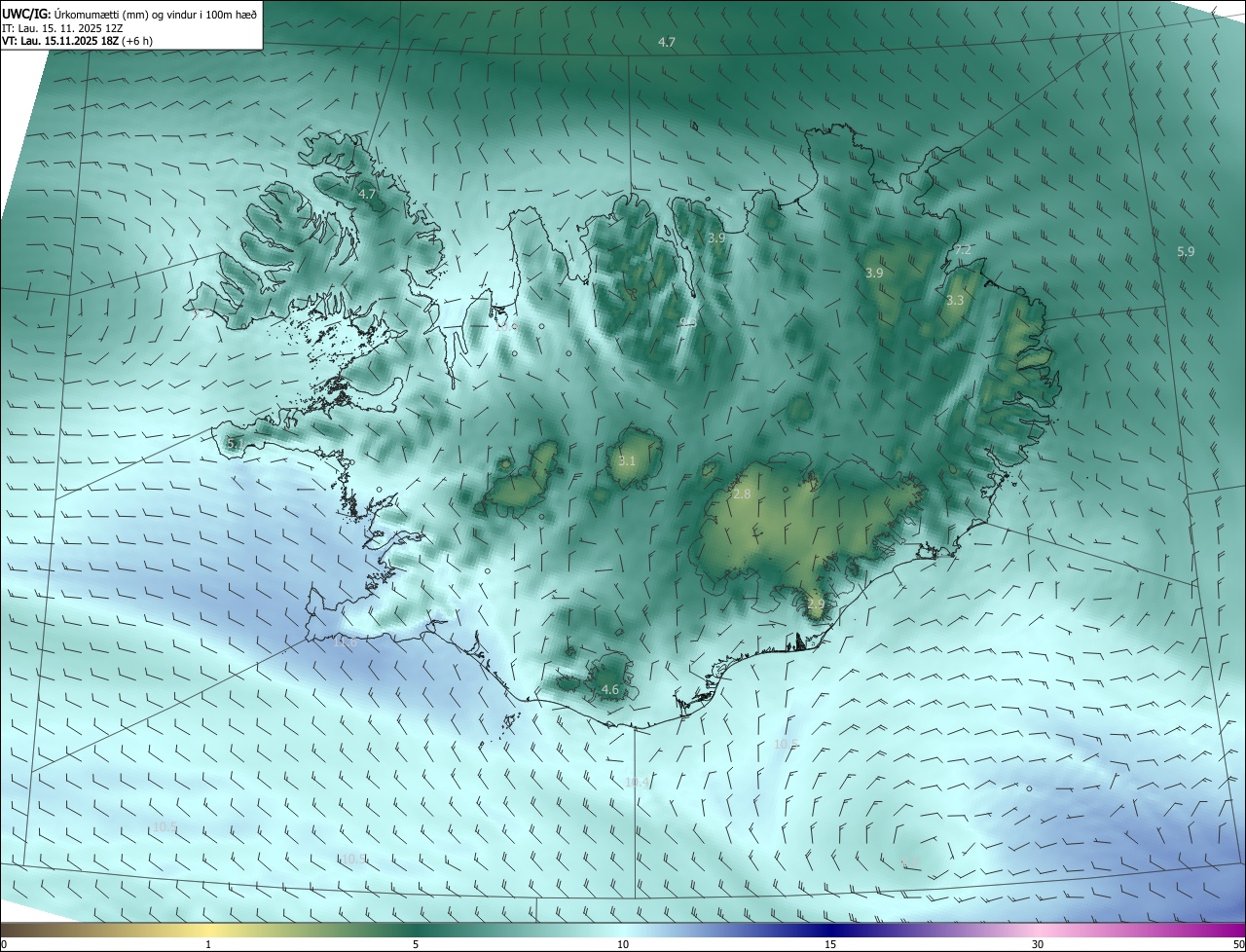Viewport: 1246px width, 952px height.
Task: Click the color scale label 10
Action: [623, 944]
